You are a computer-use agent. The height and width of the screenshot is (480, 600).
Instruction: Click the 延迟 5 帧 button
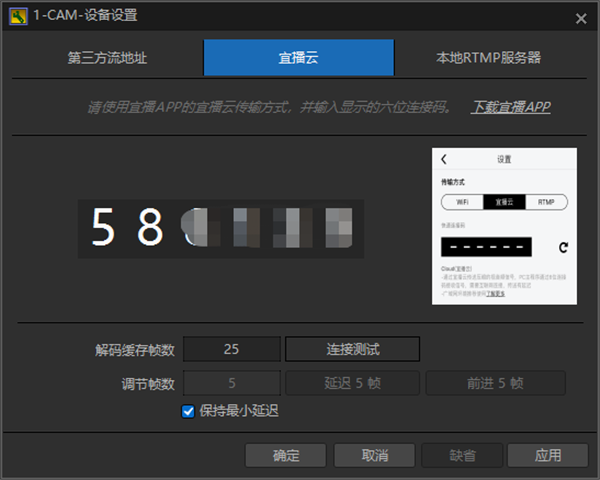click(x=352, y=383)
